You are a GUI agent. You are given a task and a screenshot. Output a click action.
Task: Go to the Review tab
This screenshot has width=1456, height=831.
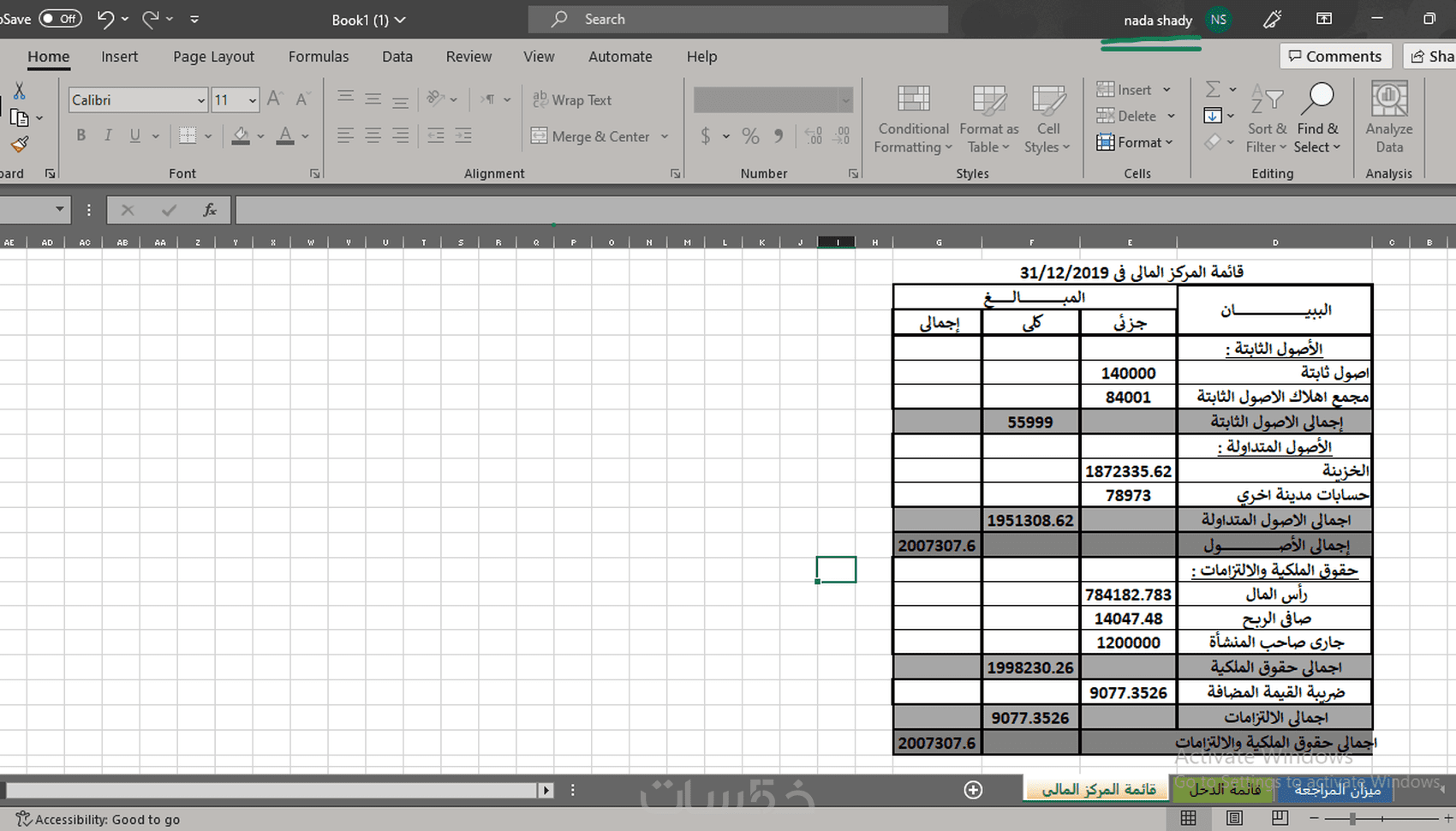click(x=468, y=57)
